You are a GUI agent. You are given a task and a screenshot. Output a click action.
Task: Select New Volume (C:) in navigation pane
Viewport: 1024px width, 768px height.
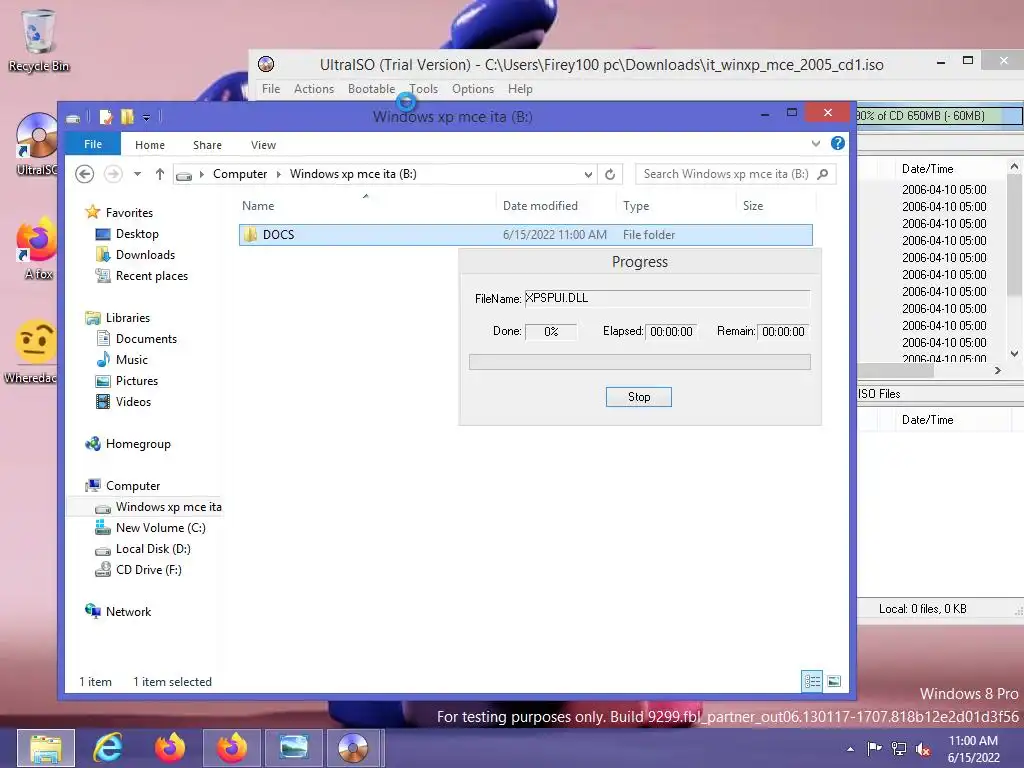point(160,528)
